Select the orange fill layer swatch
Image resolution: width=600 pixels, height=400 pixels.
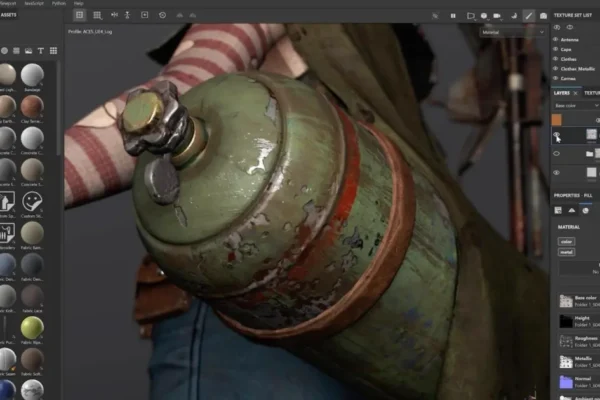pyautogui.click(x=557, y=119)
